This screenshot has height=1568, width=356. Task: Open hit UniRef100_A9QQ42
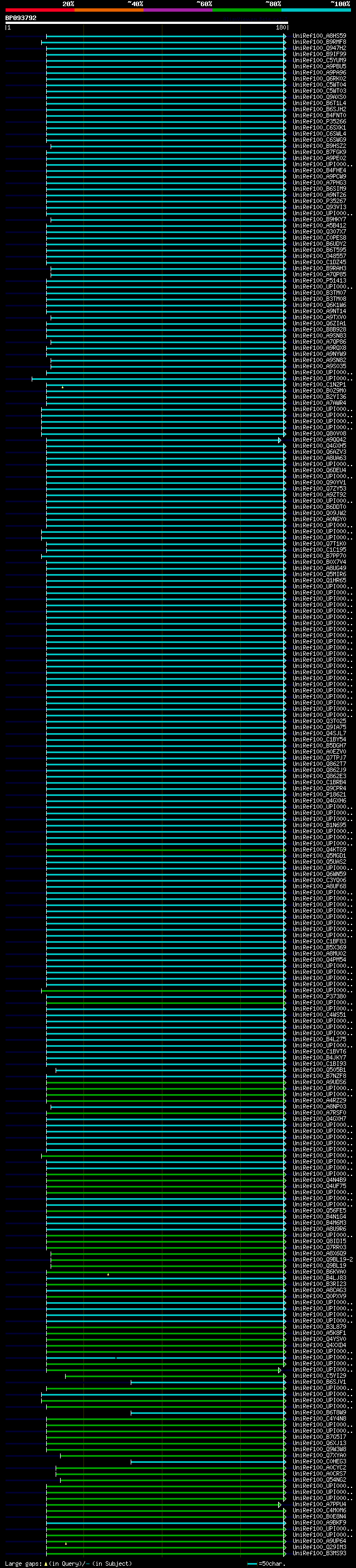tap(319, 439)
